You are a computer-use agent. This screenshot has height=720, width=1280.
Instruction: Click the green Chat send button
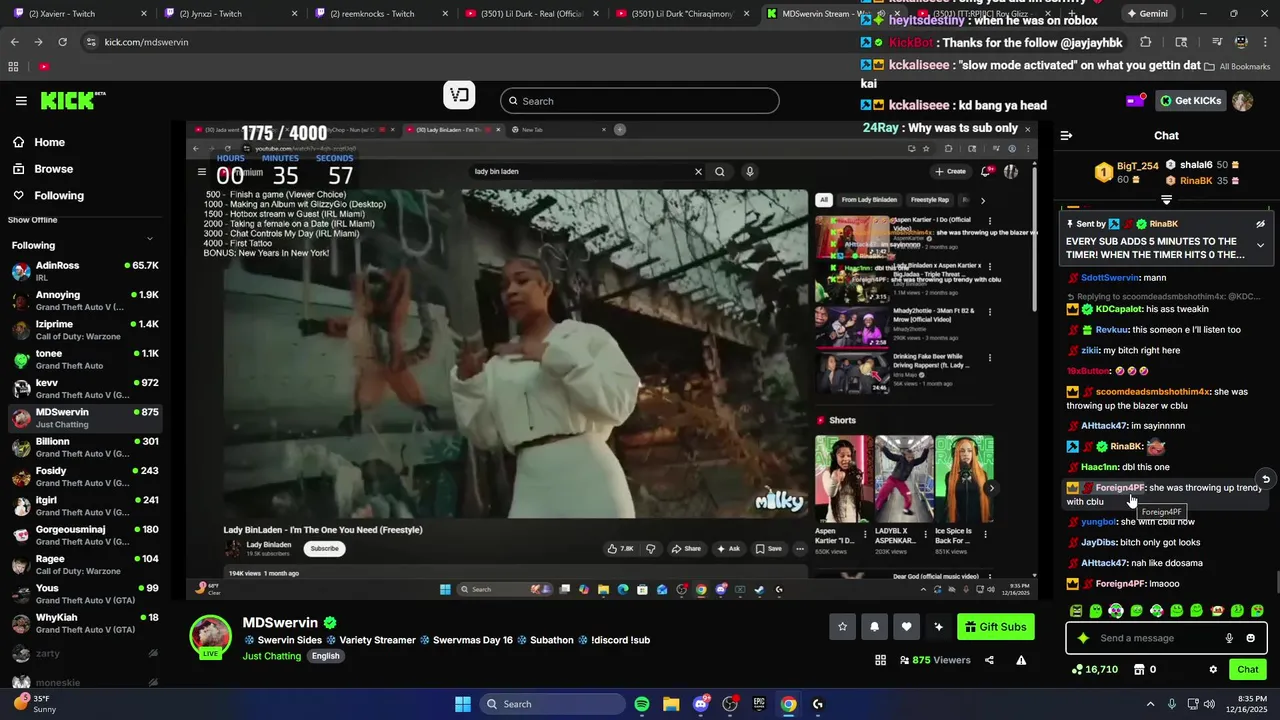tap(1248, 670)
